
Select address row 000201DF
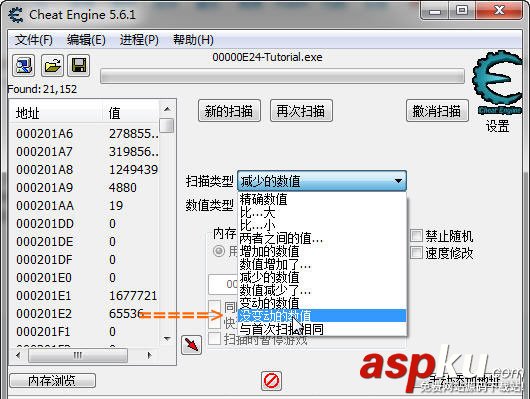click(85, 259)
